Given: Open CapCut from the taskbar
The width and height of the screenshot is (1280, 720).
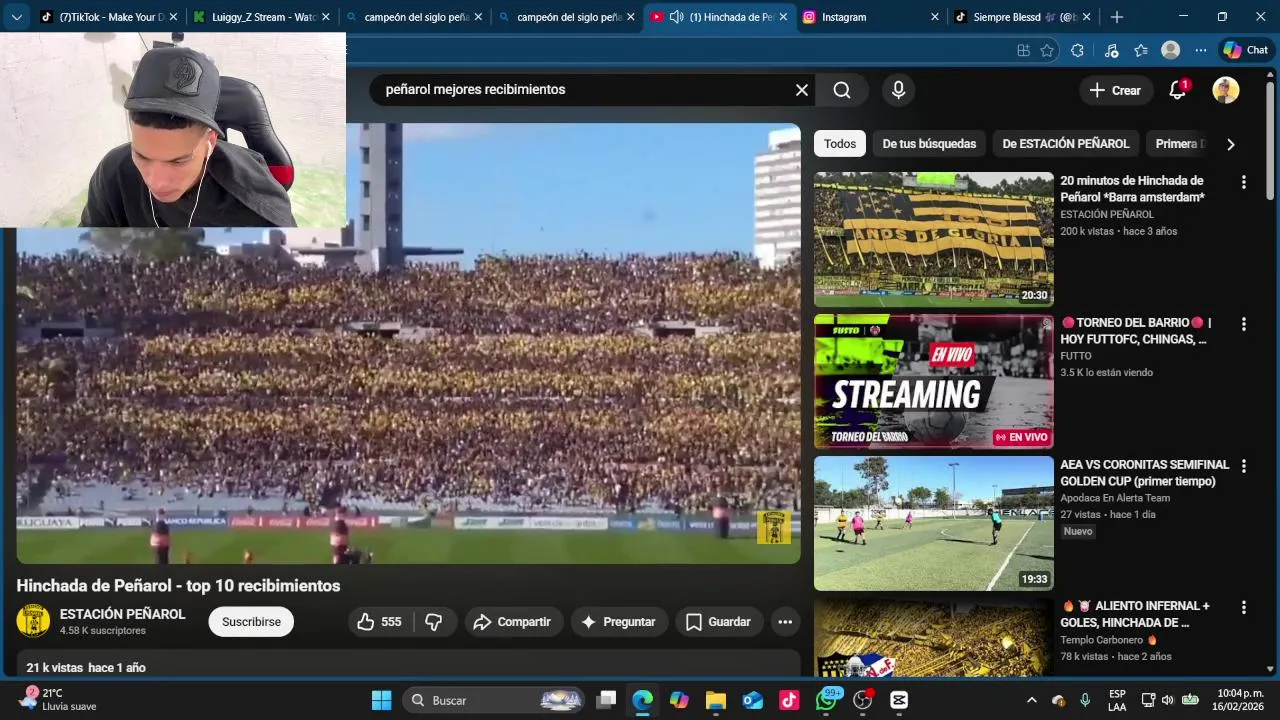Looking at the screenshot, I should point(899,700).
